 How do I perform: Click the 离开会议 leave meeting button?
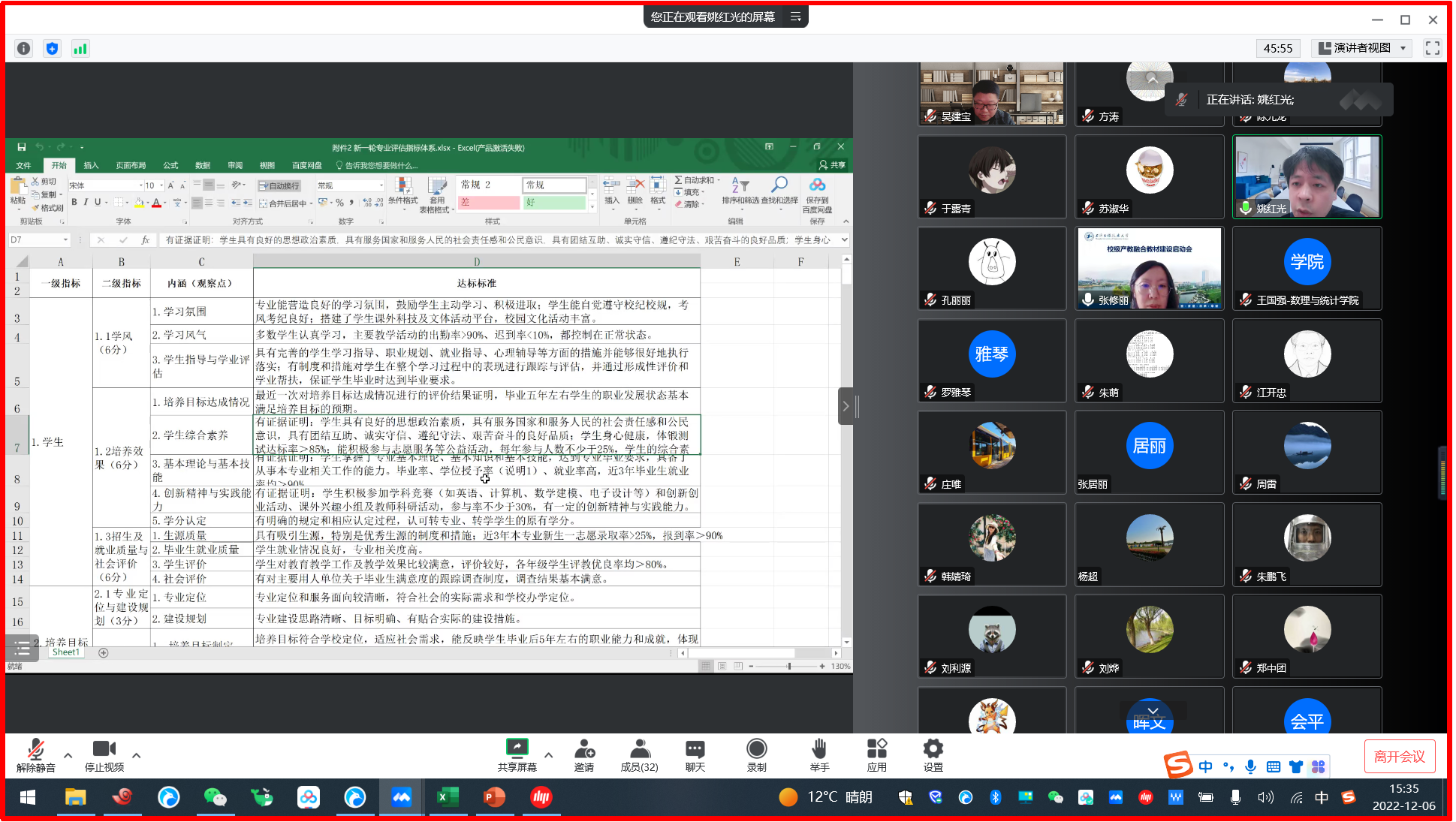click(x=1399, y=756)
